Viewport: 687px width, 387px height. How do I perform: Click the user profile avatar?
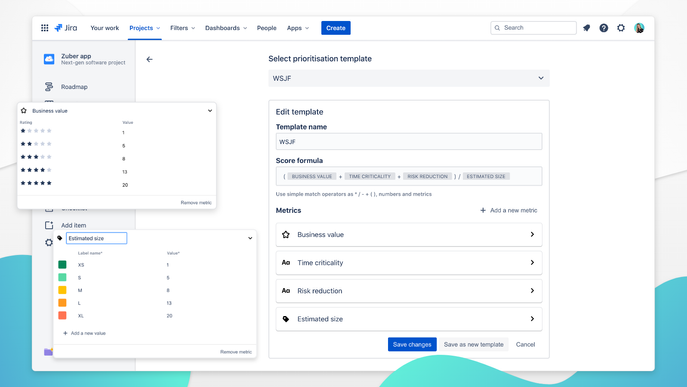coord(639,28)
